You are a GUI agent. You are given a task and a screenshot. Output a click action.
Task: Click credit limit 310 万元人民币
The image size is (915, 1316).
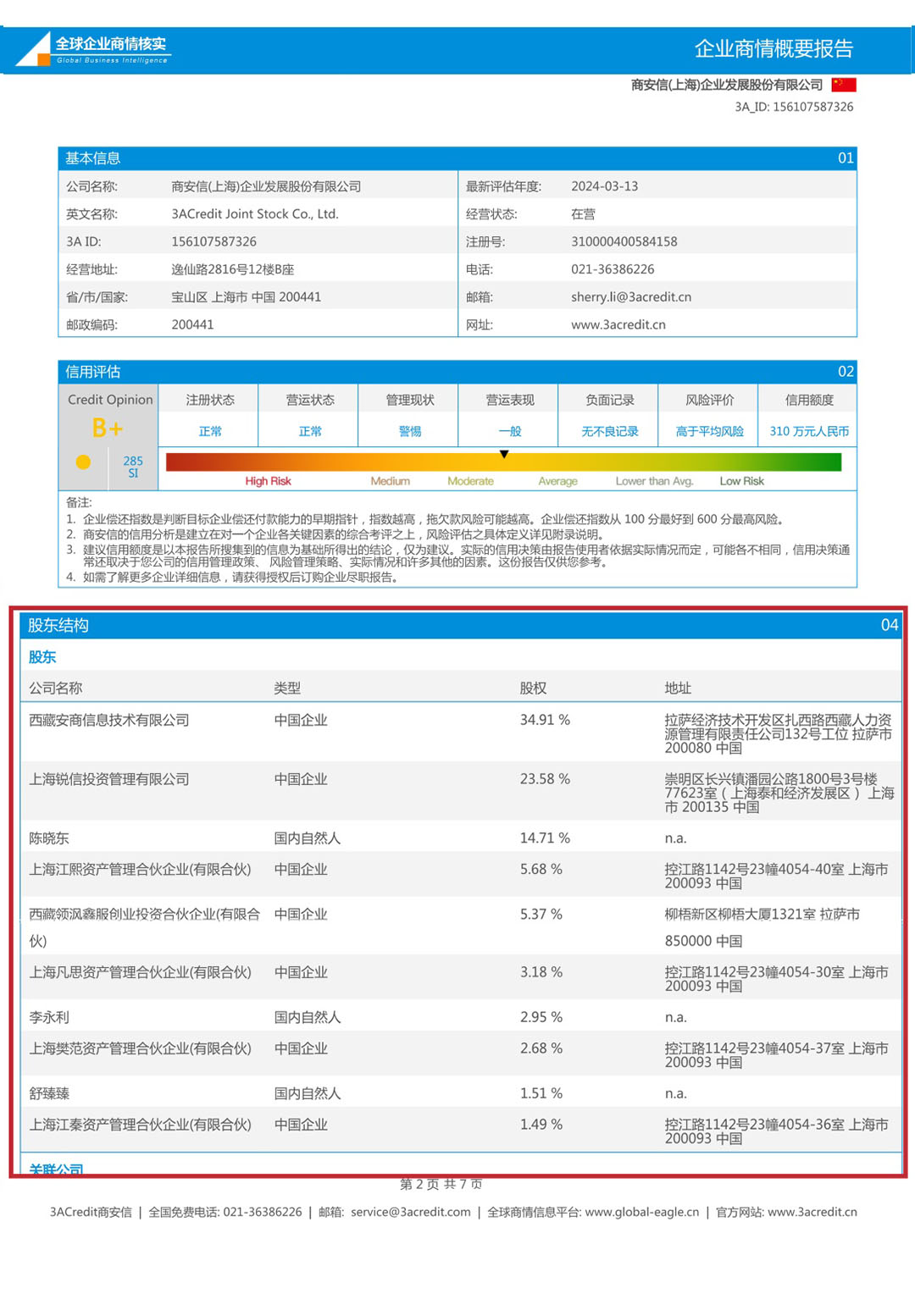click(809, 431)
